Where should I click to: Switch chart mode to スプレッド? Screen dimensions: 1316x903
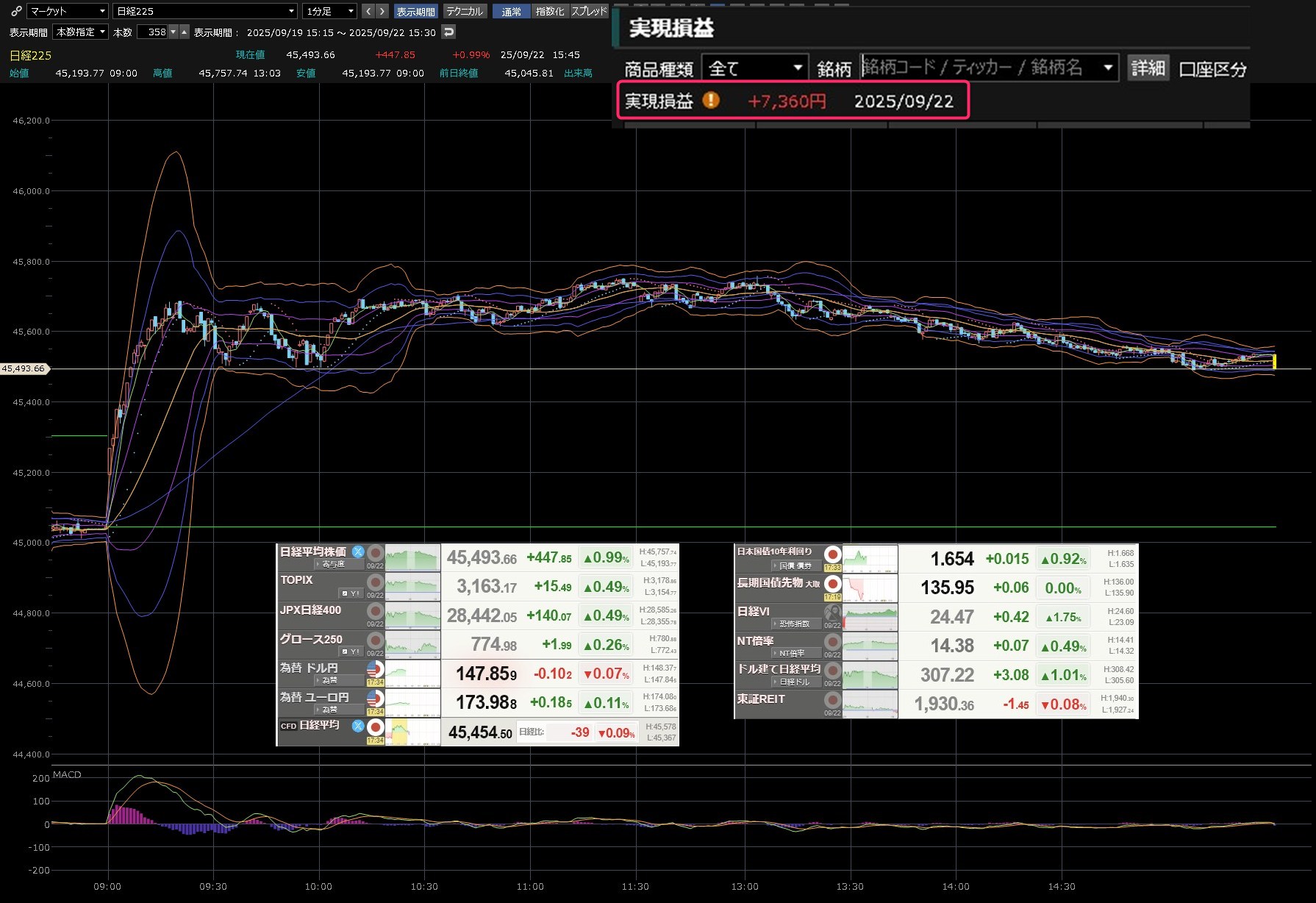[590, 11]
